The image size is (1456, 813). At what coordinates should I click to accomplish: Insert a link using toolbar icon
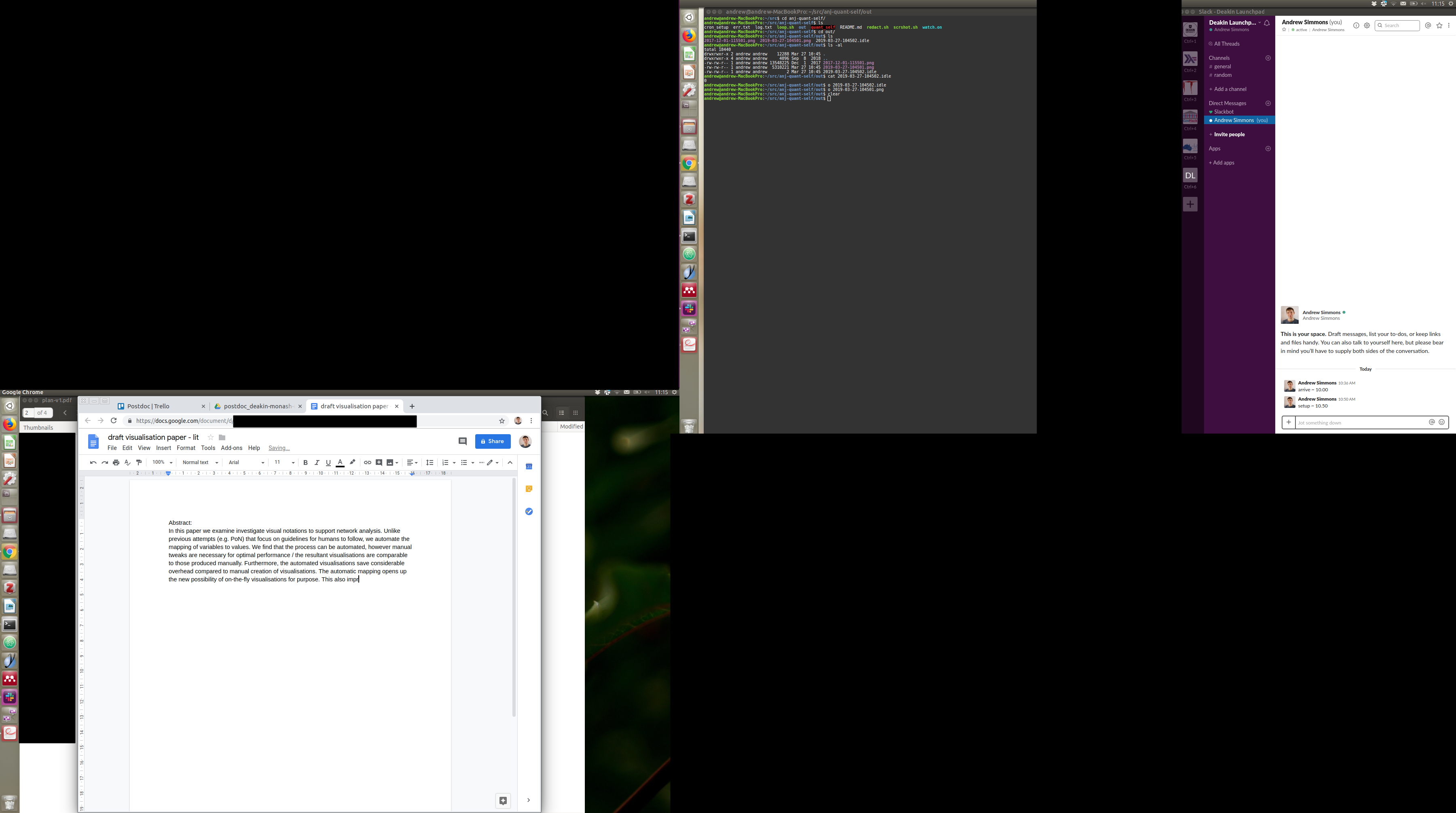tap(367, 462)
